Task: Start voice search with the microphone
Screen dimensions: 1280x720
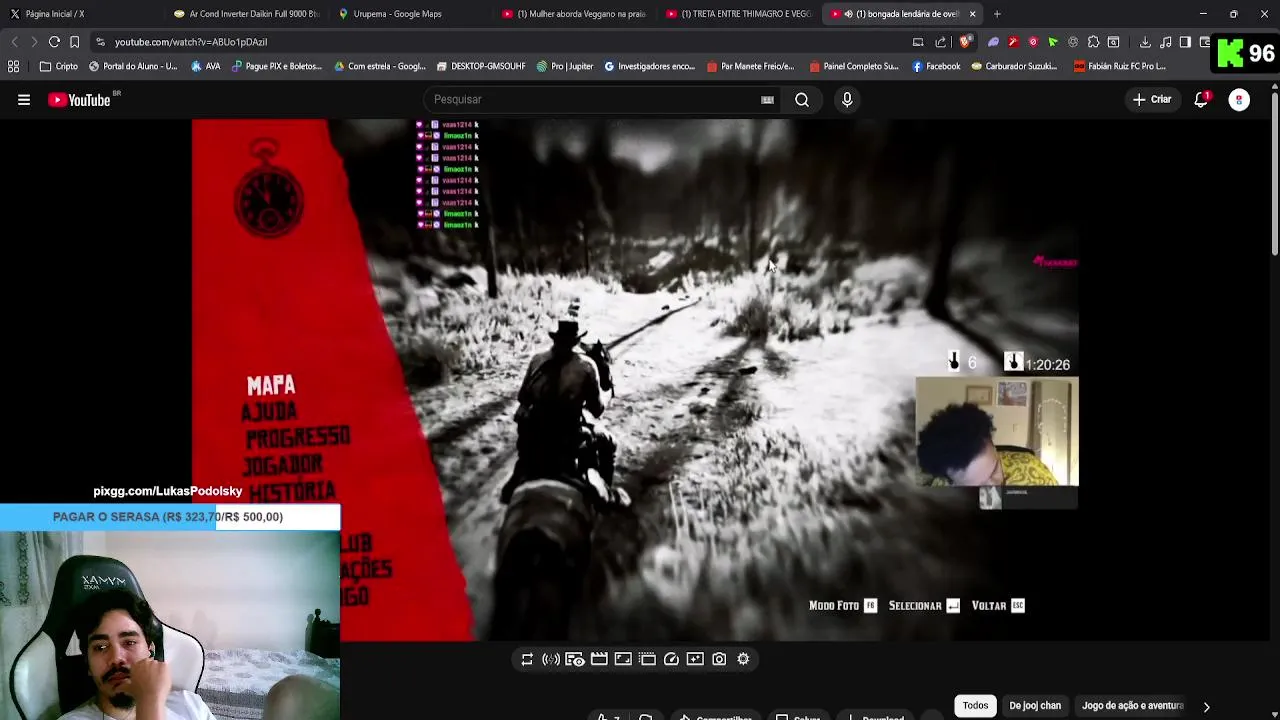Action: coord(847,100)
